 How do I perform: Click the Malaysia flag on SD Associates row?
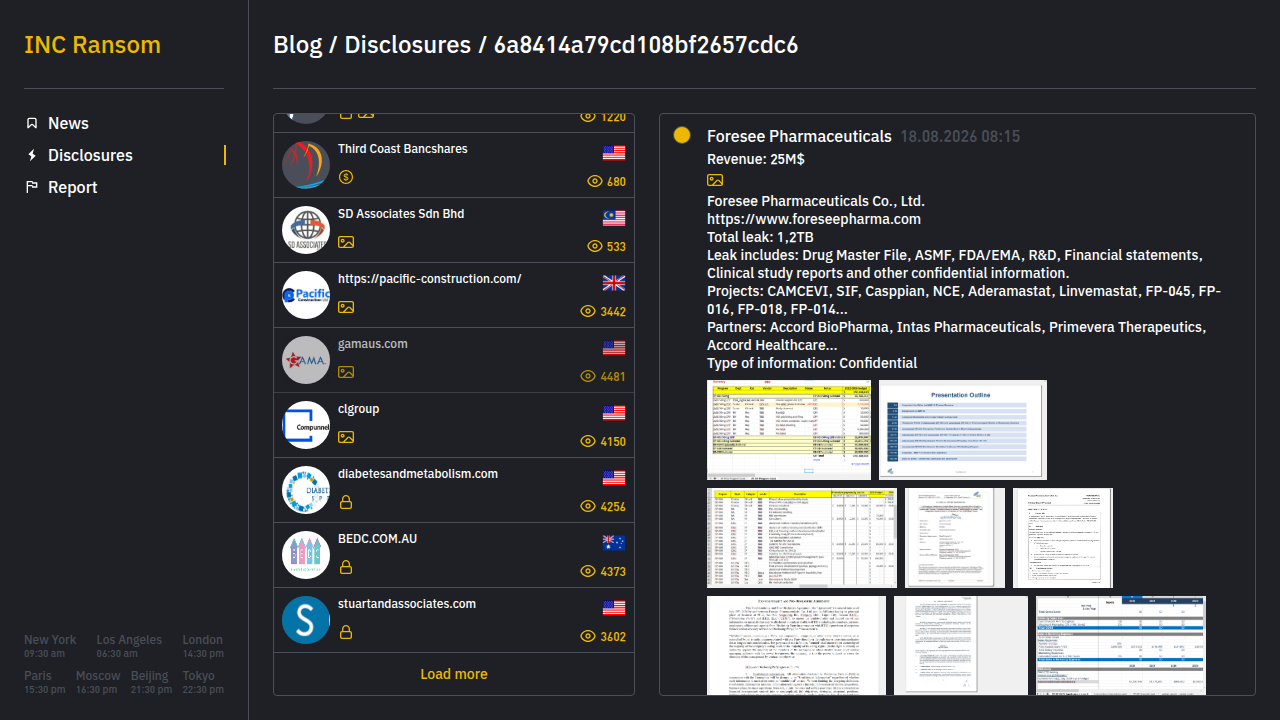tap(614, 218)
